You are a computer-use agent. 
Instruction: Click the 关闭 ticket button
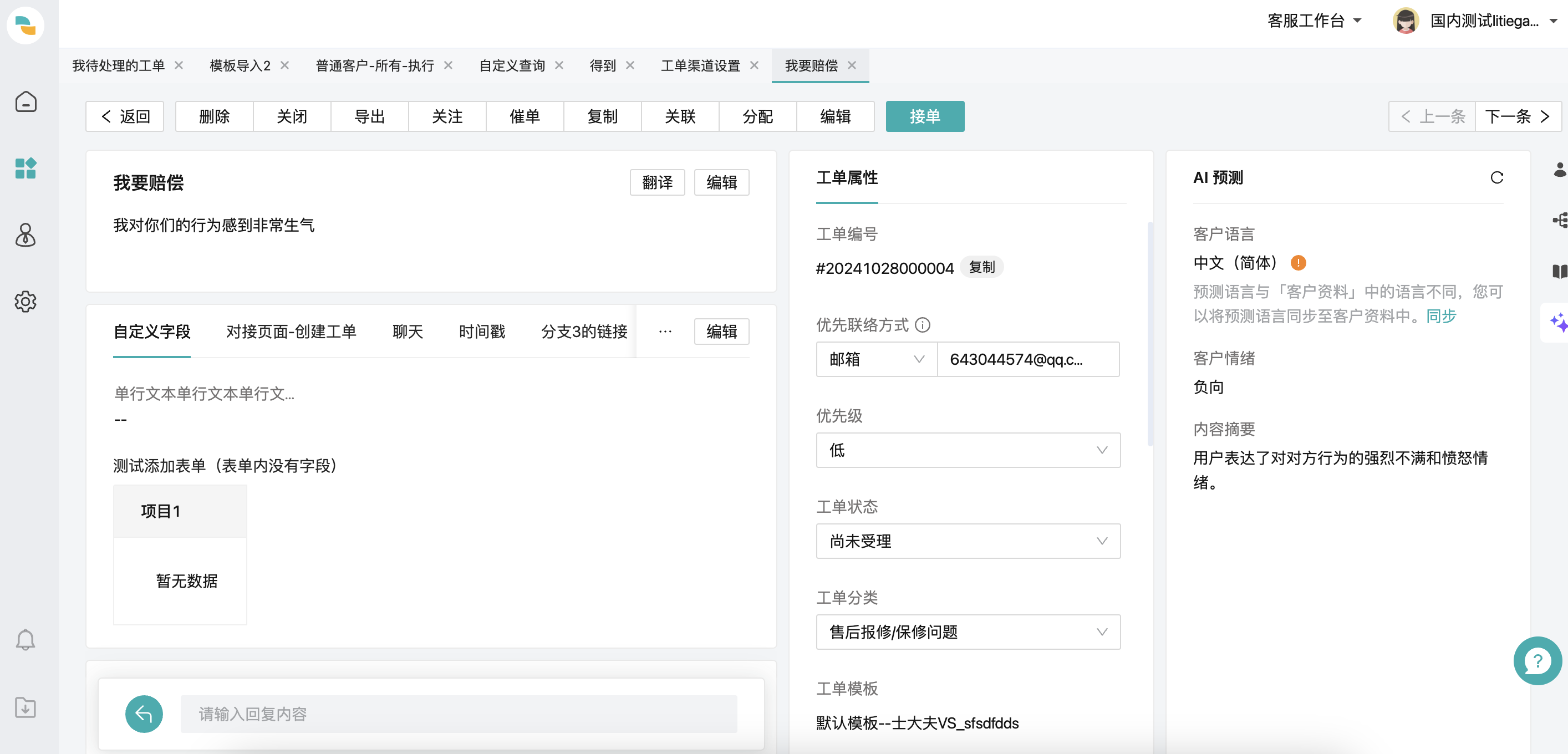pyautogui.click(x=292, y=116)
